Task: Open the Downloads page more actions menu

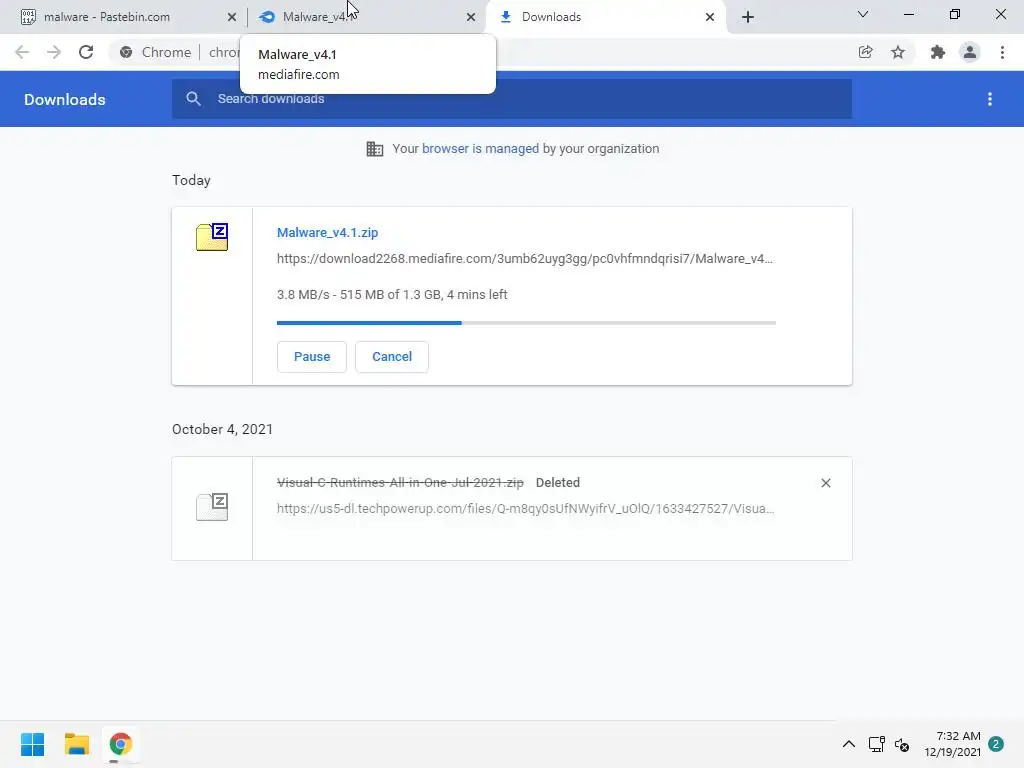Action: [x=989, y=99]
